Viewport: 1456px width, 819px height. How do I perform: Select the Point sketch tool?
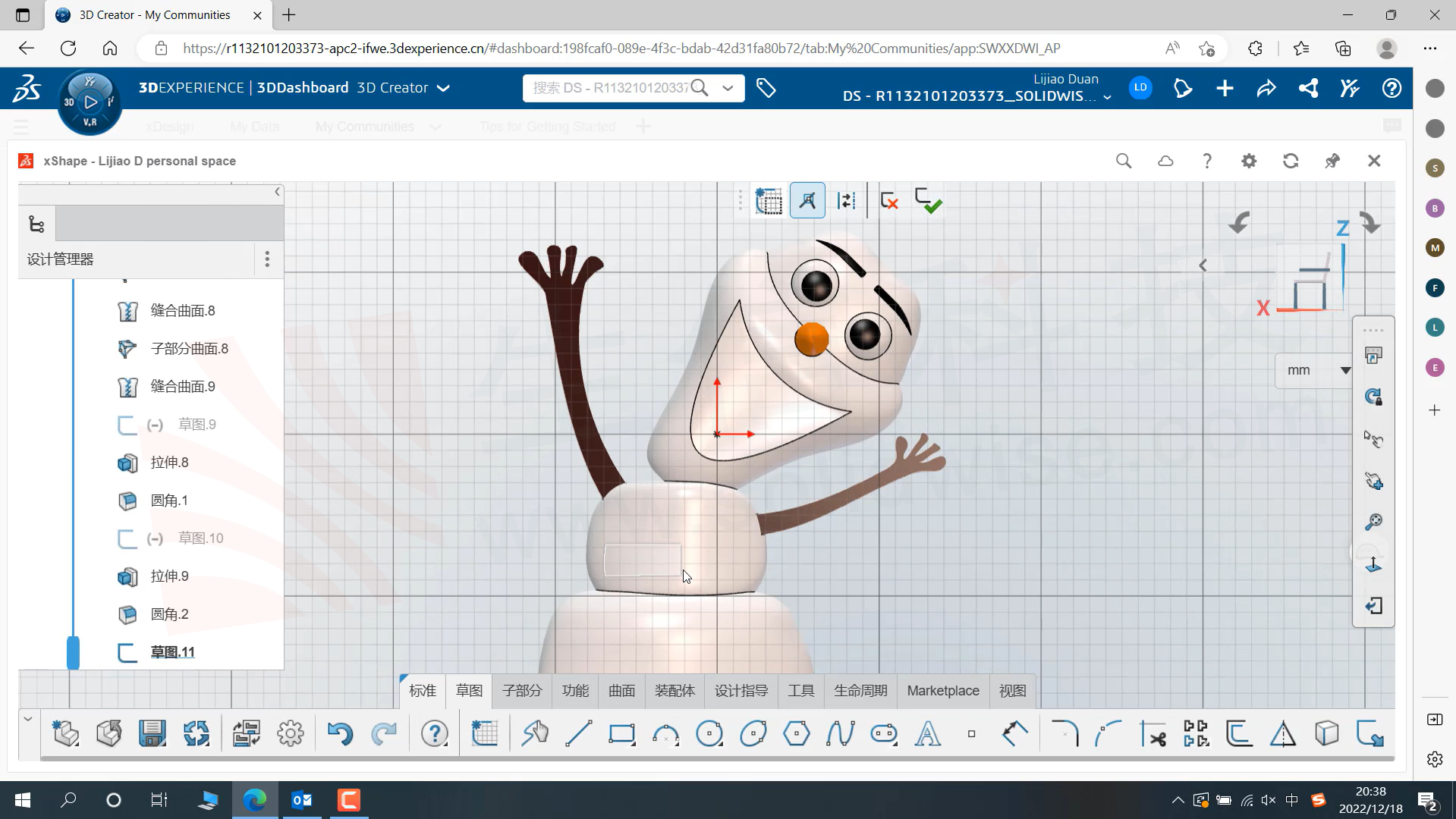coord(971,733)
